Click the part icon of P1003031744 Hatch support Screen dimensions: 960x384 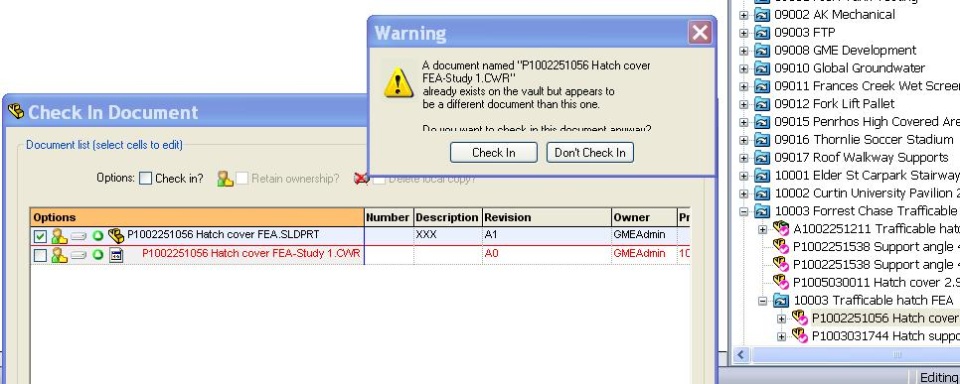click(800, 335)
